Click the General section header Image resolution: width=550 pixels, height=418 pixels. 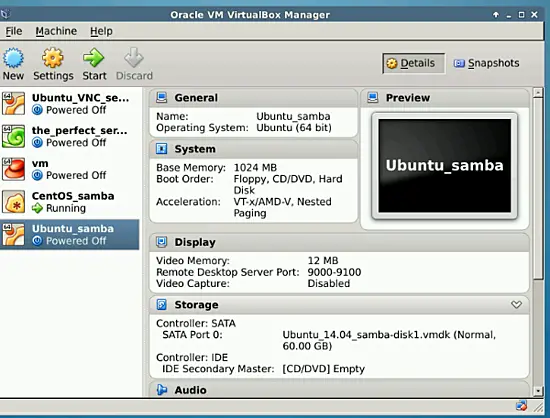coord(253,98)
